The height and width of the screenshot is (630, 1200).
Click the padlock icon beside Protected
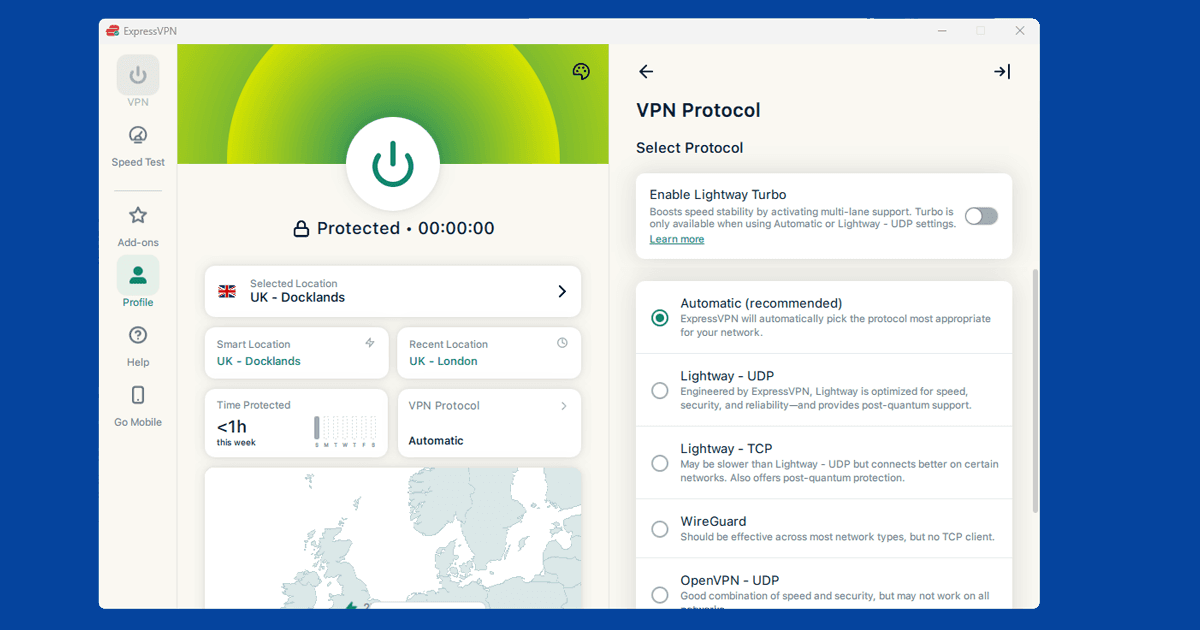pos(301,229)
